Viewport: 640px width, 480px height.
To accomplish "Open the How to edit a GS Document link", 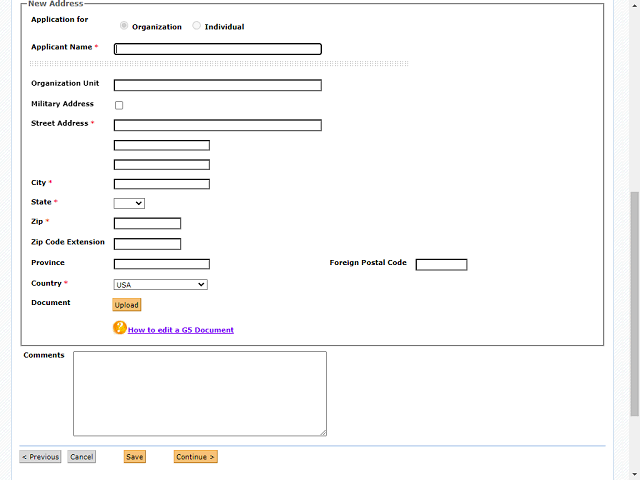I will (x=181, y=330).
